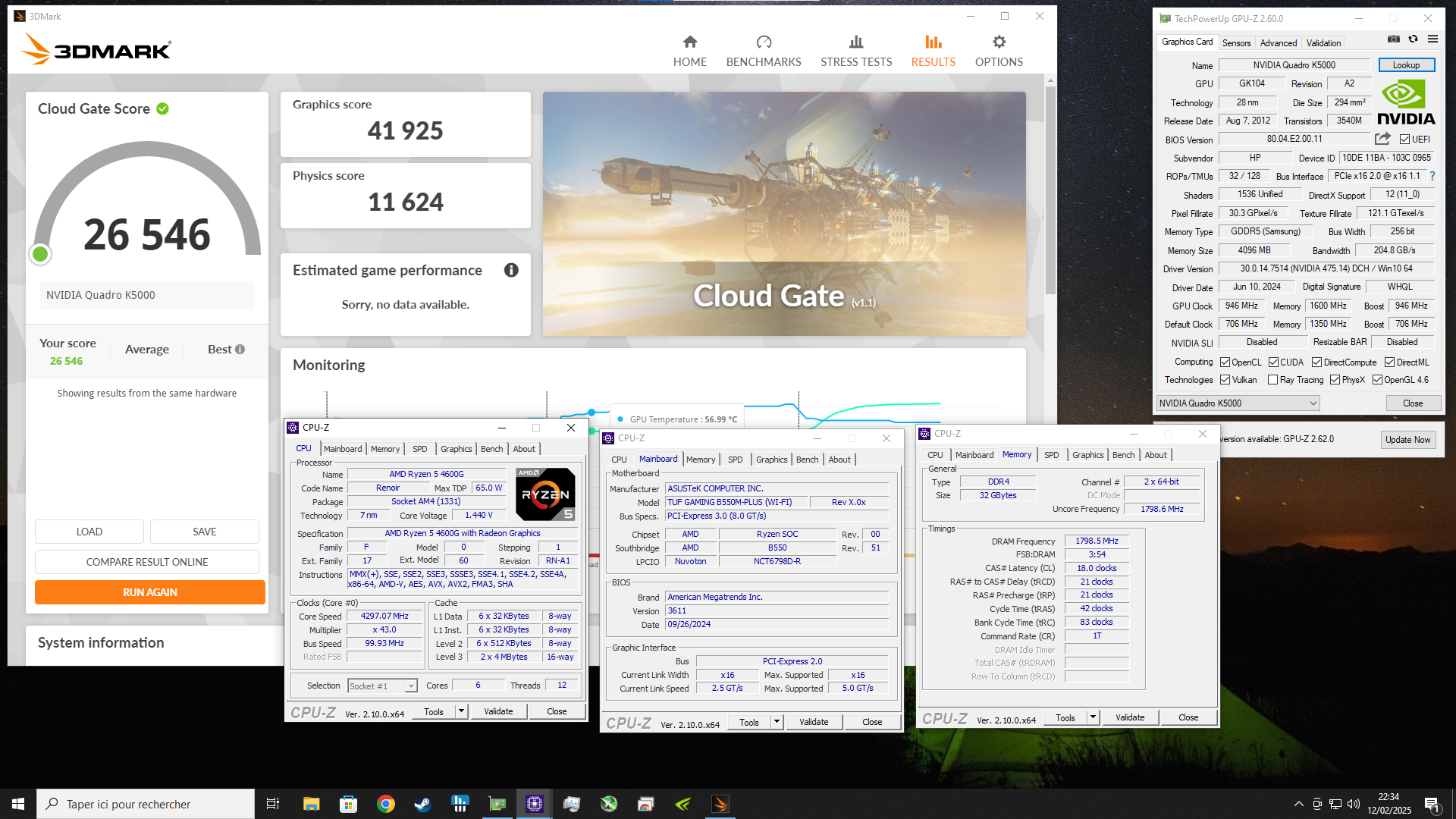
Task: Open Steam from the taskbar
Action: (422, 804)
